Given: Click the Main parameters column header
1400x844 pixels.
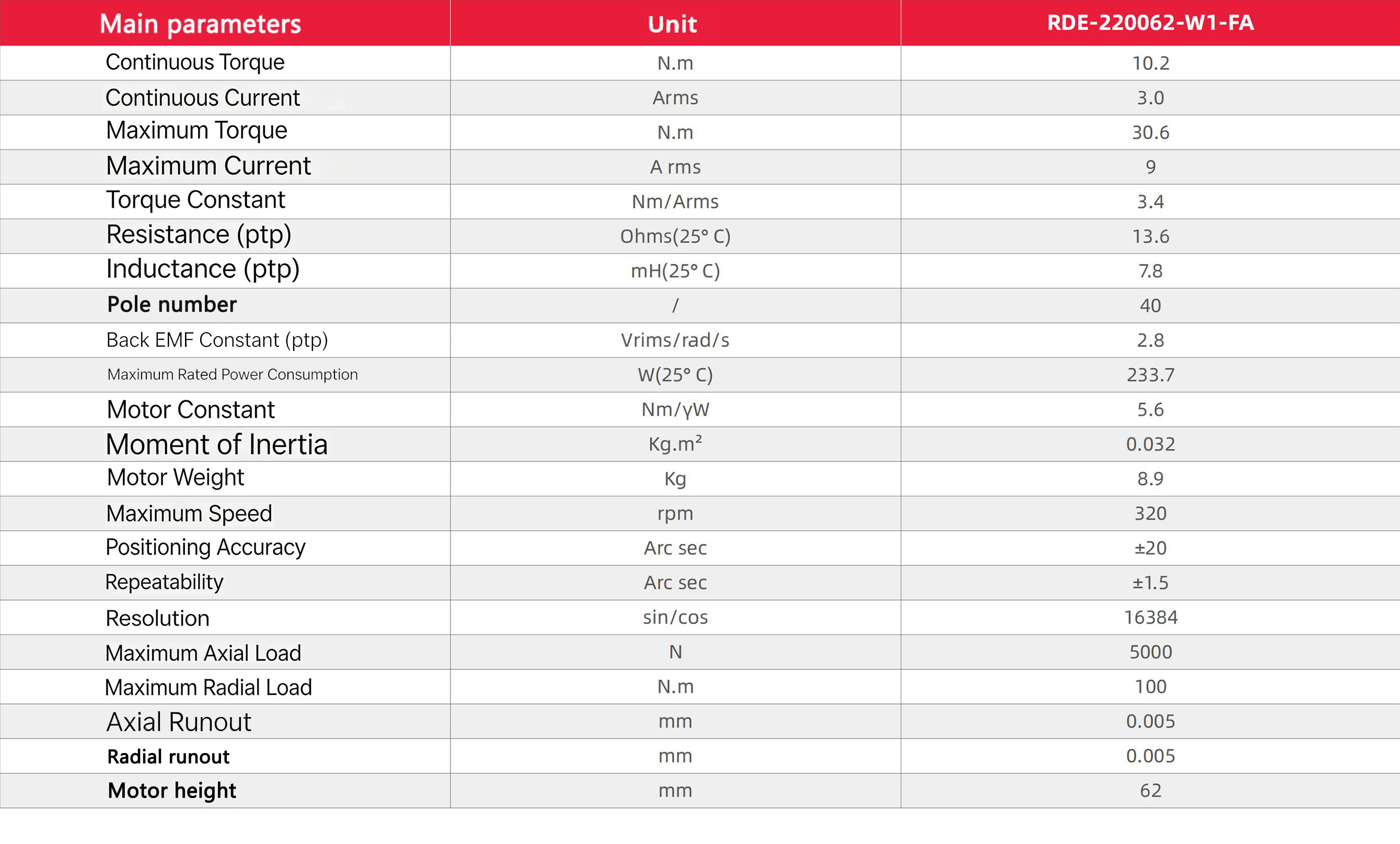Looking at the screenshot, I should point(200,24).
